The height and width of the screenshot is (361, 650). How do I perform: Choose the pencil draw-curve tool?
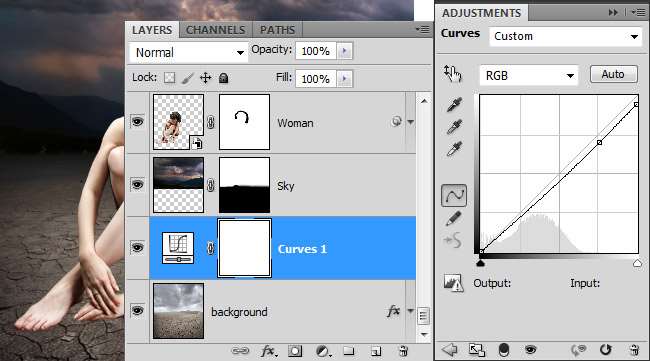point(454,218)
